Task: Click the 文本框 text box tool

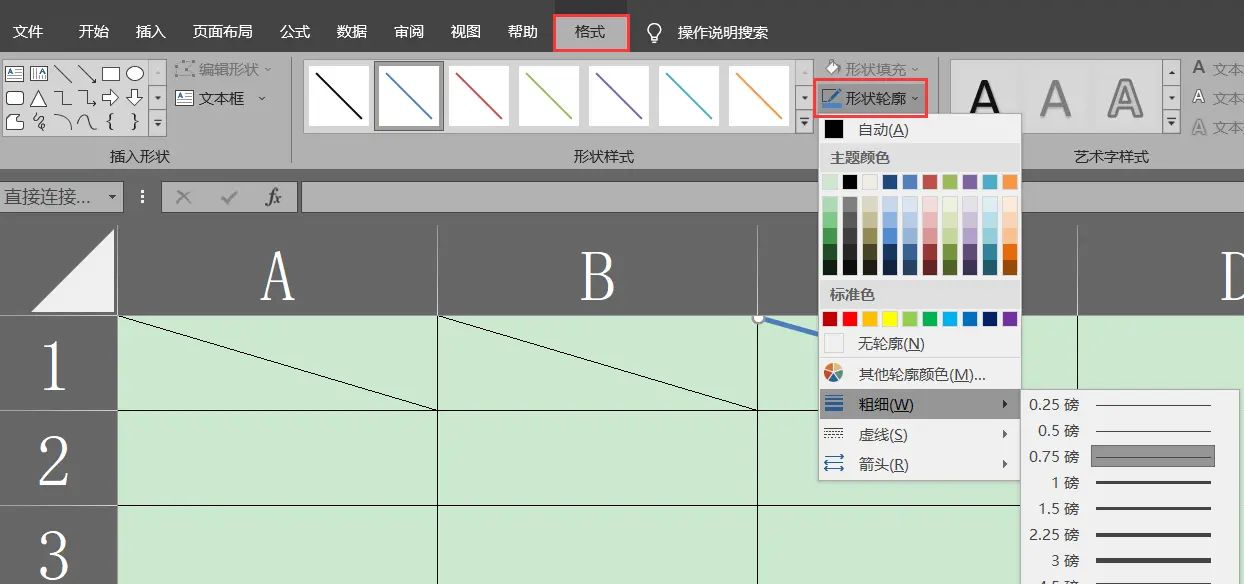Action: click(221, 98)
